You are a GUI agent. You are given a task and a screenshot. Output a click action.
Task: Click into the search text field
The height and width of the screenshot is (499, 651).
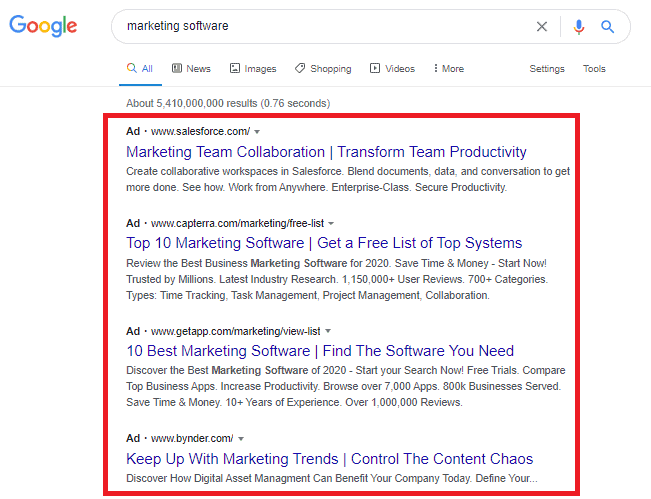(x=320, y=27)
